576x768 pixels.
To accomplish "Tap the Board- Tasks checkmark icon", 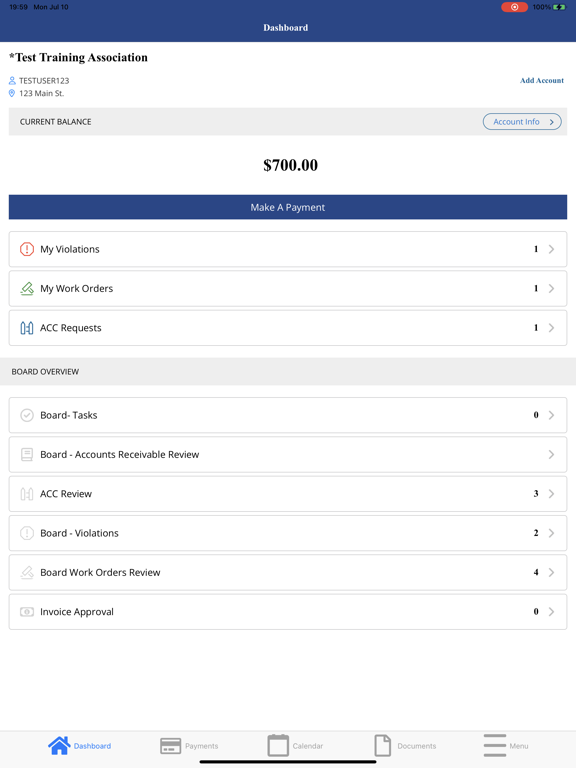I will coord(26,415).
